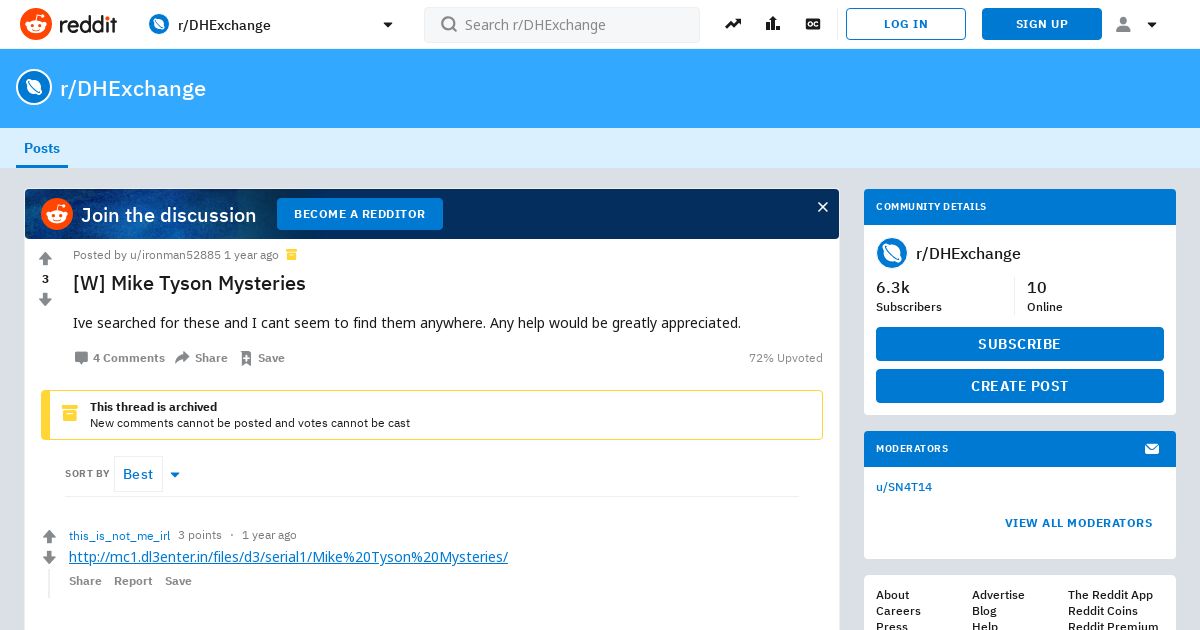Click the archive icon in thread notice

pyautogui.click(x=70, y=413)
